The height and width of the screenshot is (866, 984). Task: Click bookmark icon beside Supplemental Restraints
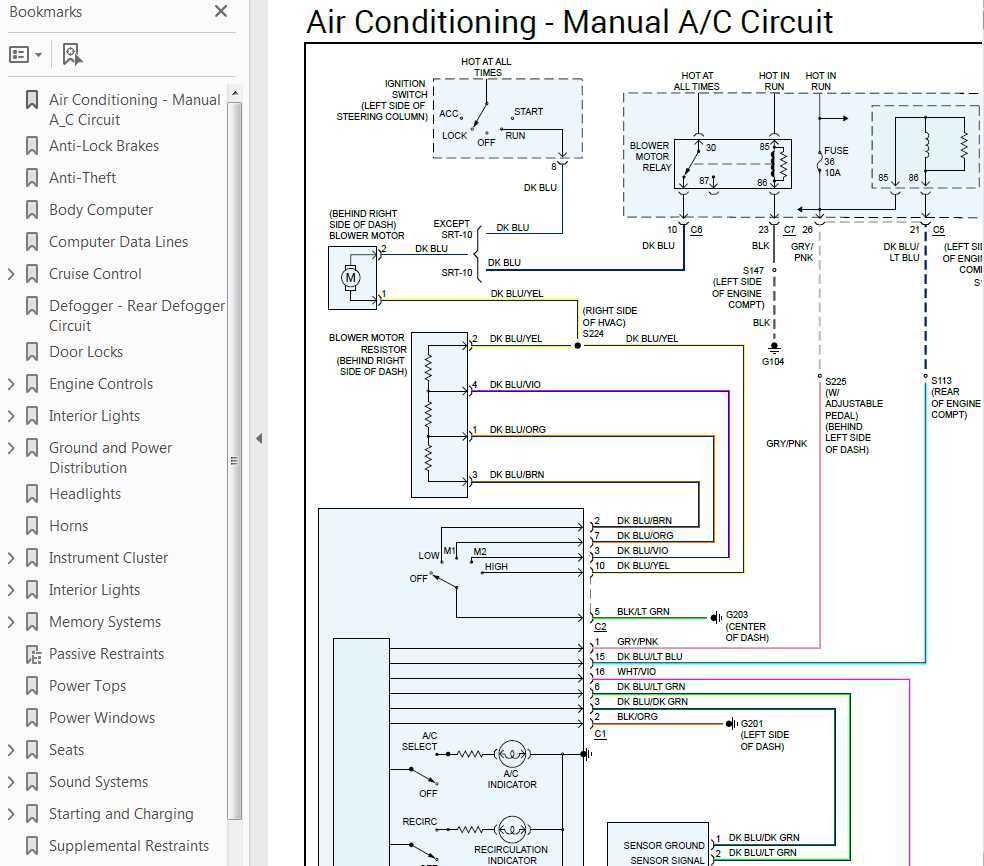click(31, 845)
